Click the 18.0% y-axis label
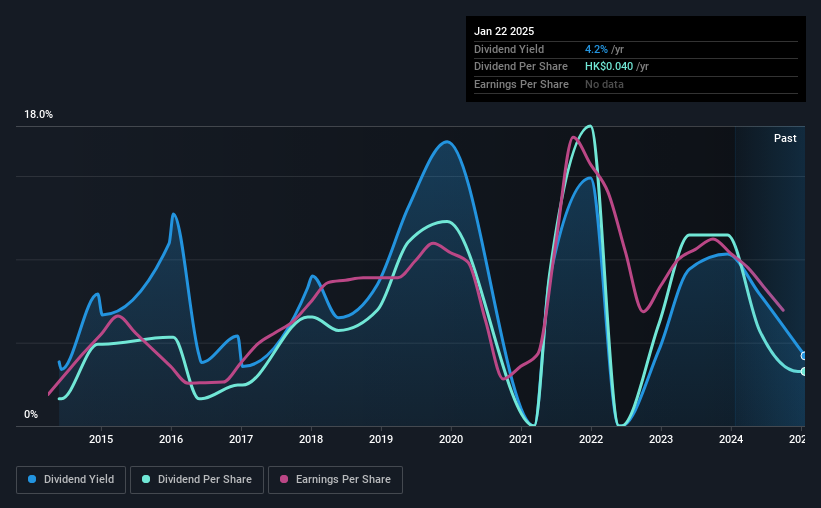The height and width of the screenshot is (508, 821). 38,115
